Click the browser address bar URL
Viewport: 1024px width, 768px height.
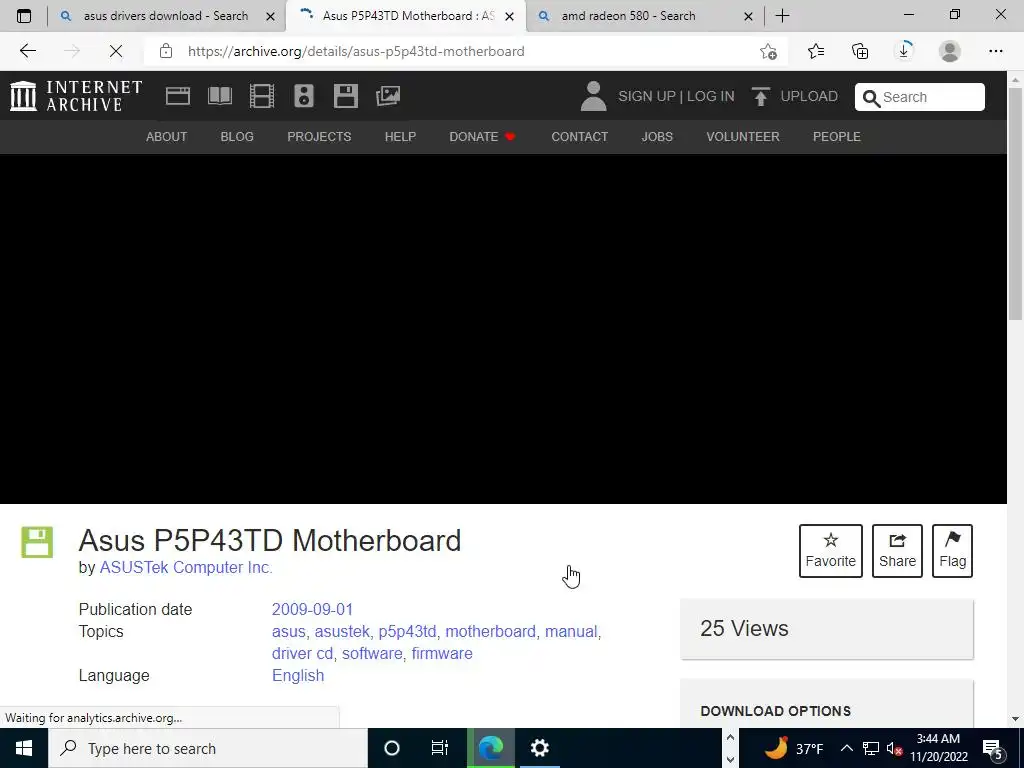click(356, 51)
